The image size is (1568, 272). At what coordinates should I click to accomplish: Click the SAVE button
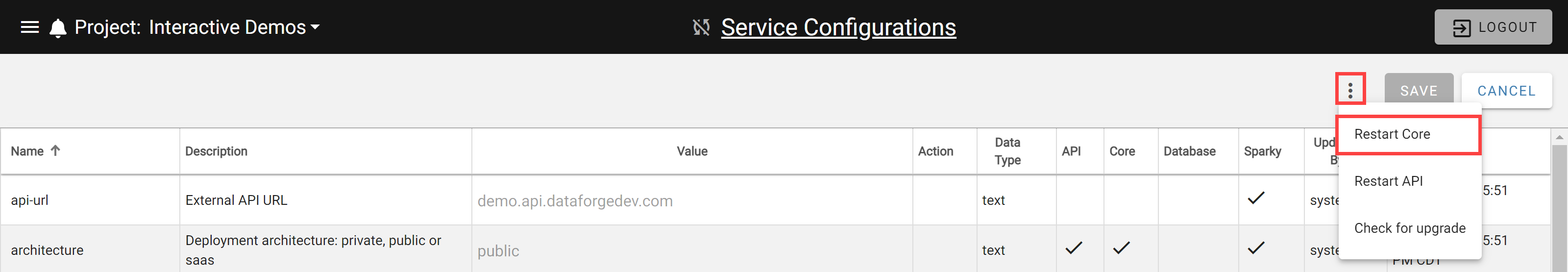point(1418,91)
